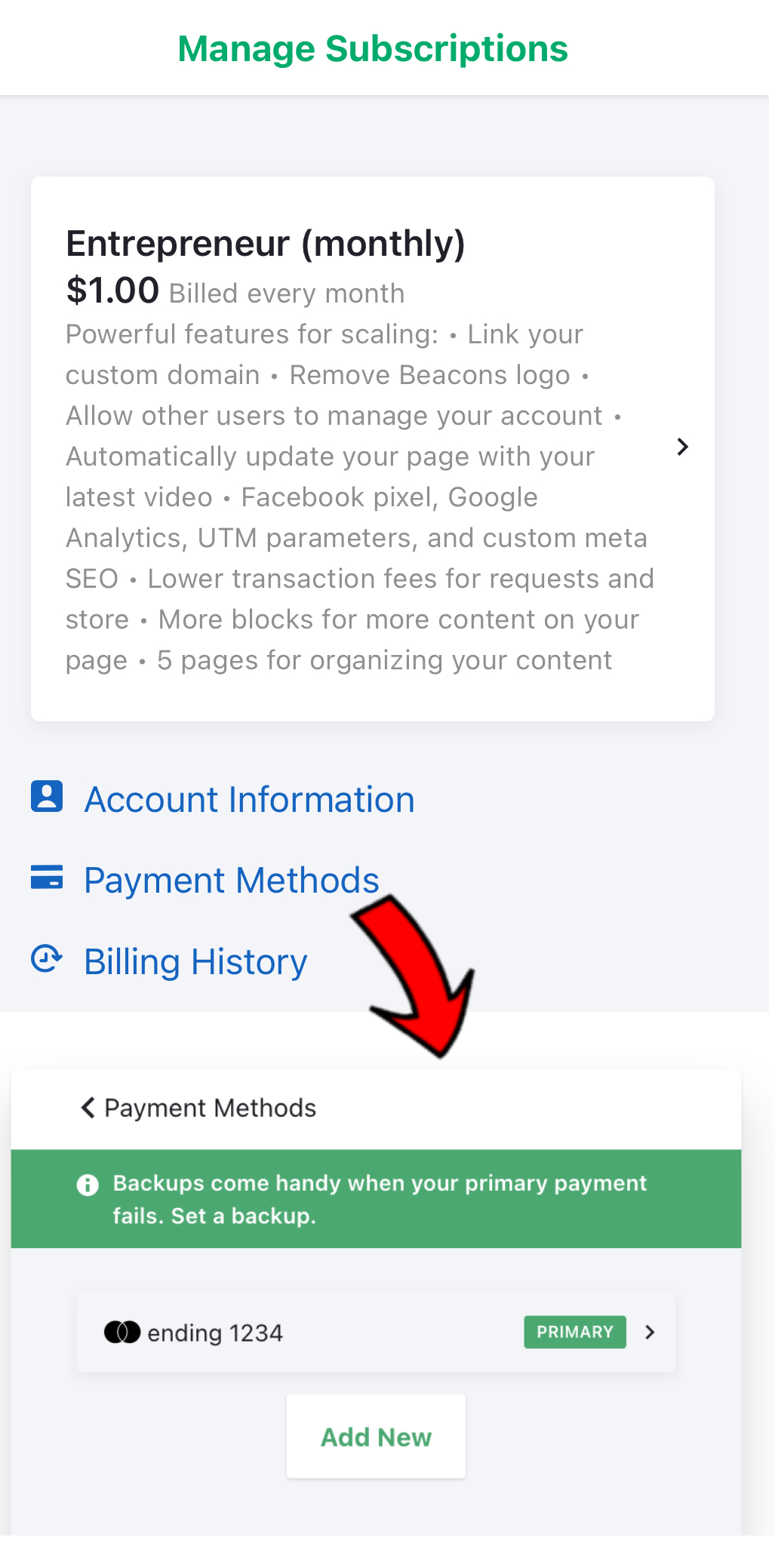The image size is (775, 1568).
Task: Click the Billing History clock icon
Action: 47,958
